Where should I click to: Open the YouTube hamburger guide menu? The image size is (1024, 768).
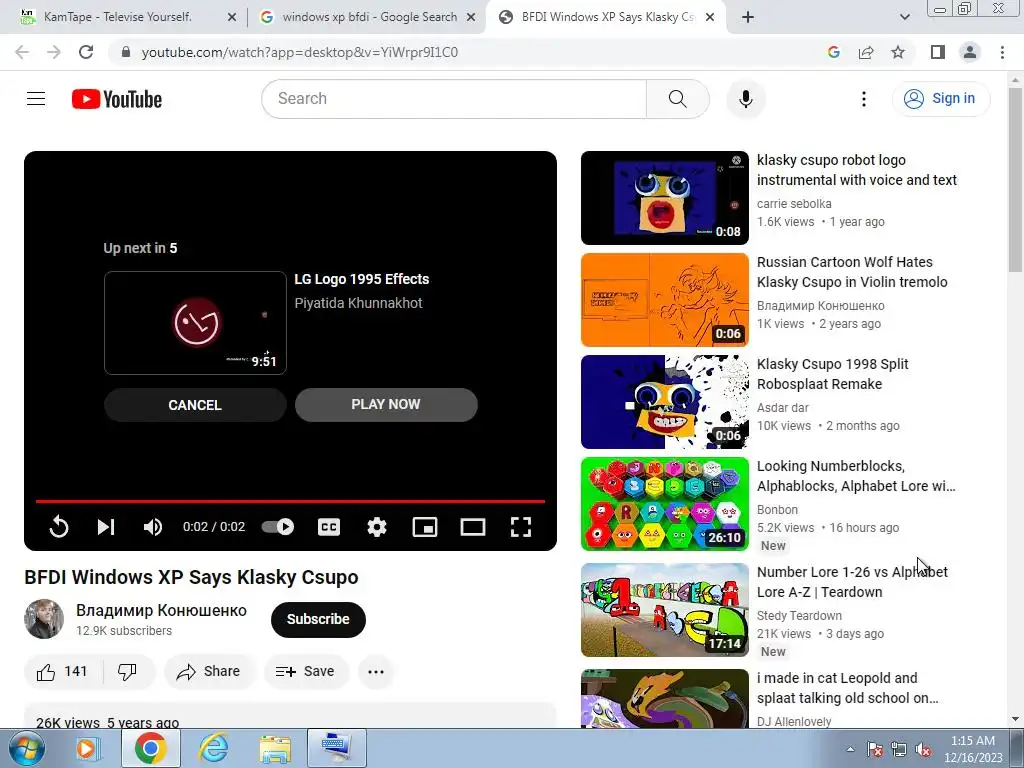click(36, 99)
